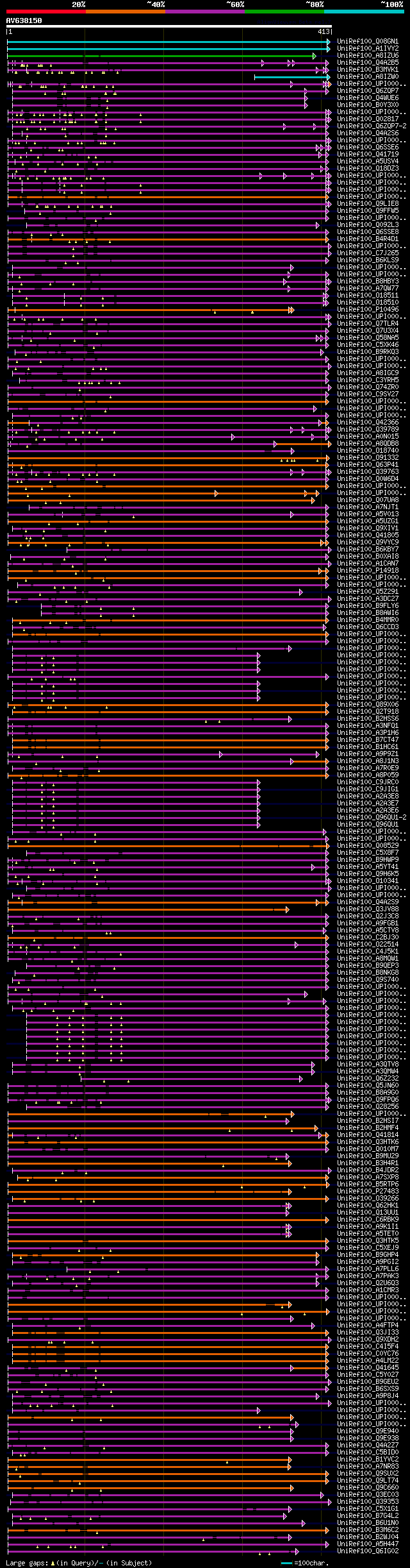Select the UniRef100_A8QDB8 label

(x=368, y=444)
